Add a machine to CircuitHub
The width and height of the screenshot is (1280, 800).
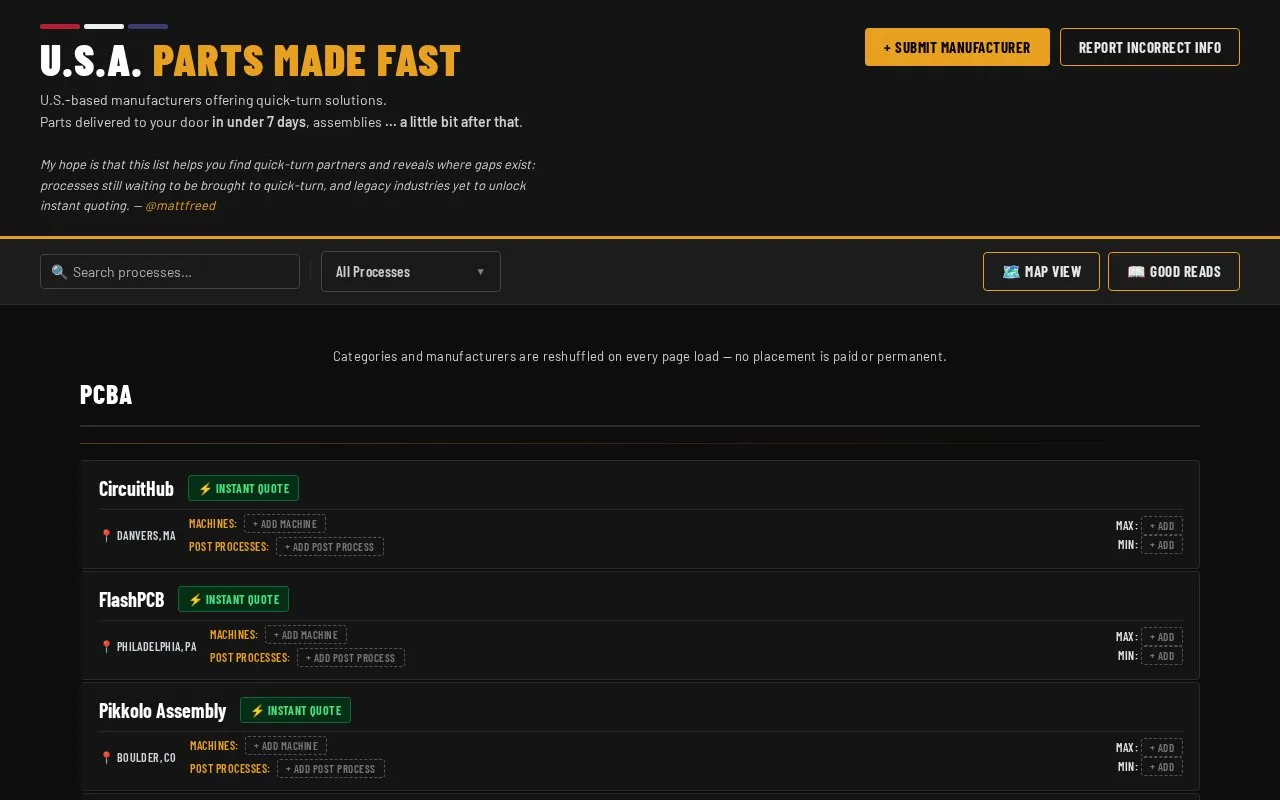(x=285, y=524)
